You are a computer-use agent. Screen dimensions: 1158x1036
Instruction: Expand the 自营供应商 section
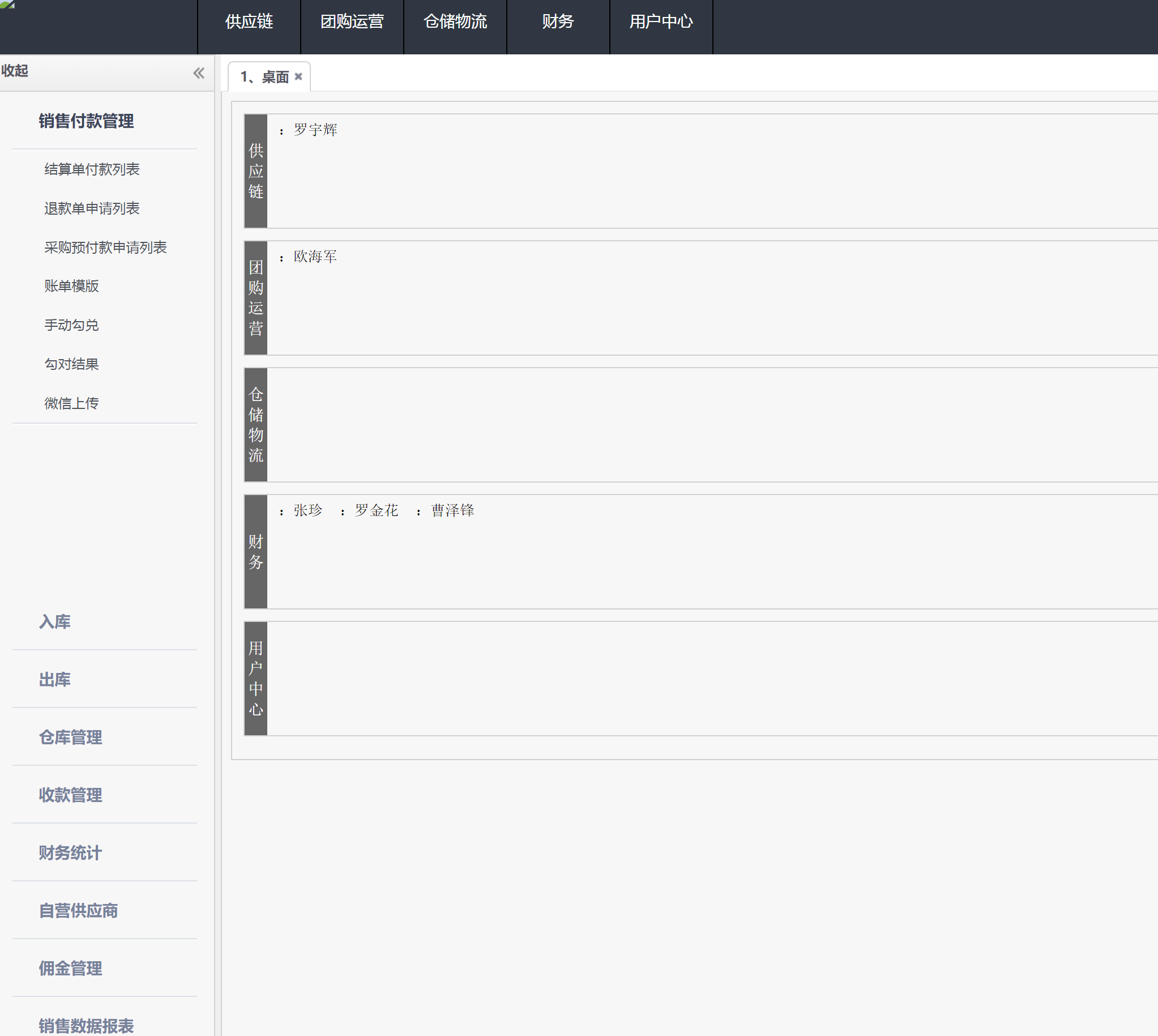(x=79, y=910)
